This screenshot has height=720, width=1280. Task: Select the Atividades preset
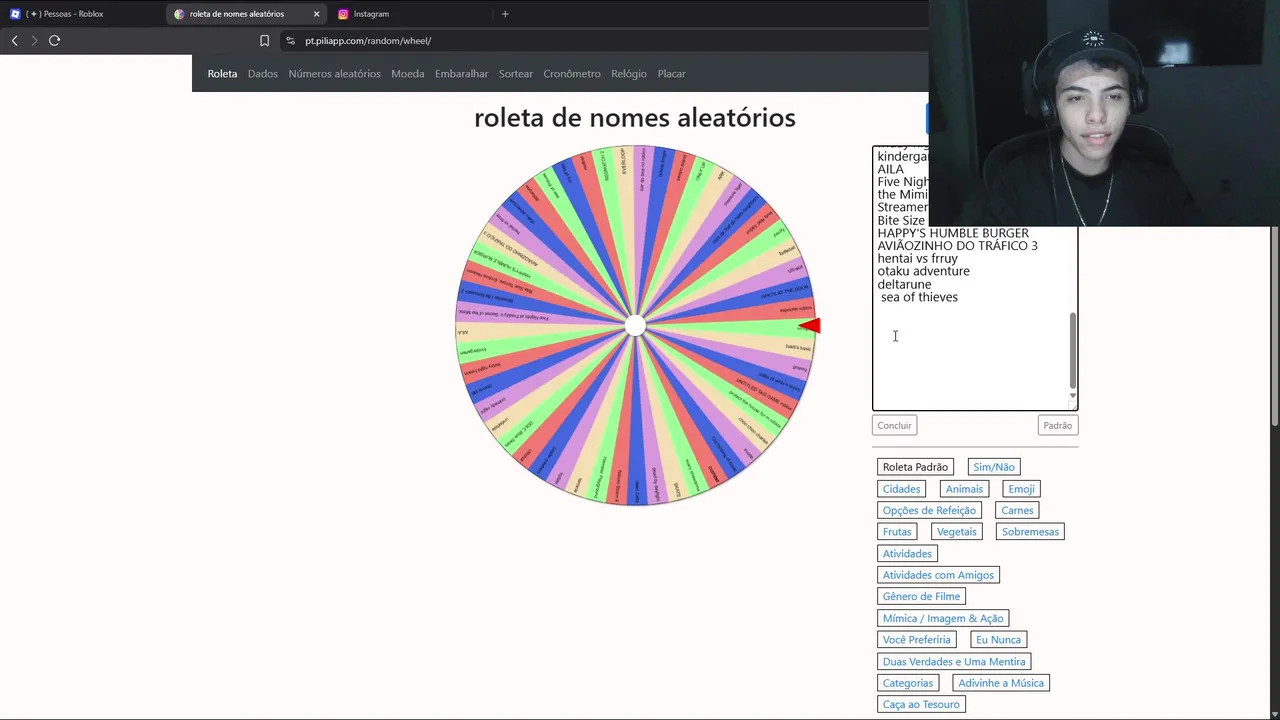pos(907,553)
